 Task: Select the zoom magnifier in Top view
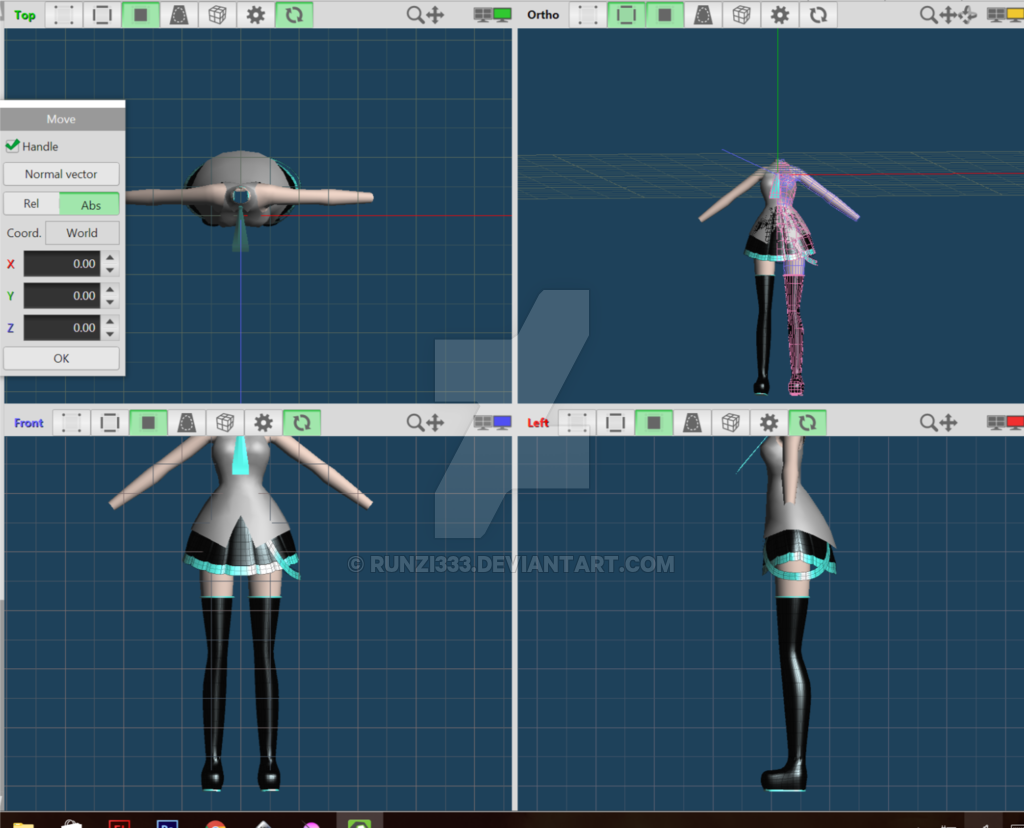tap(415, 14)
